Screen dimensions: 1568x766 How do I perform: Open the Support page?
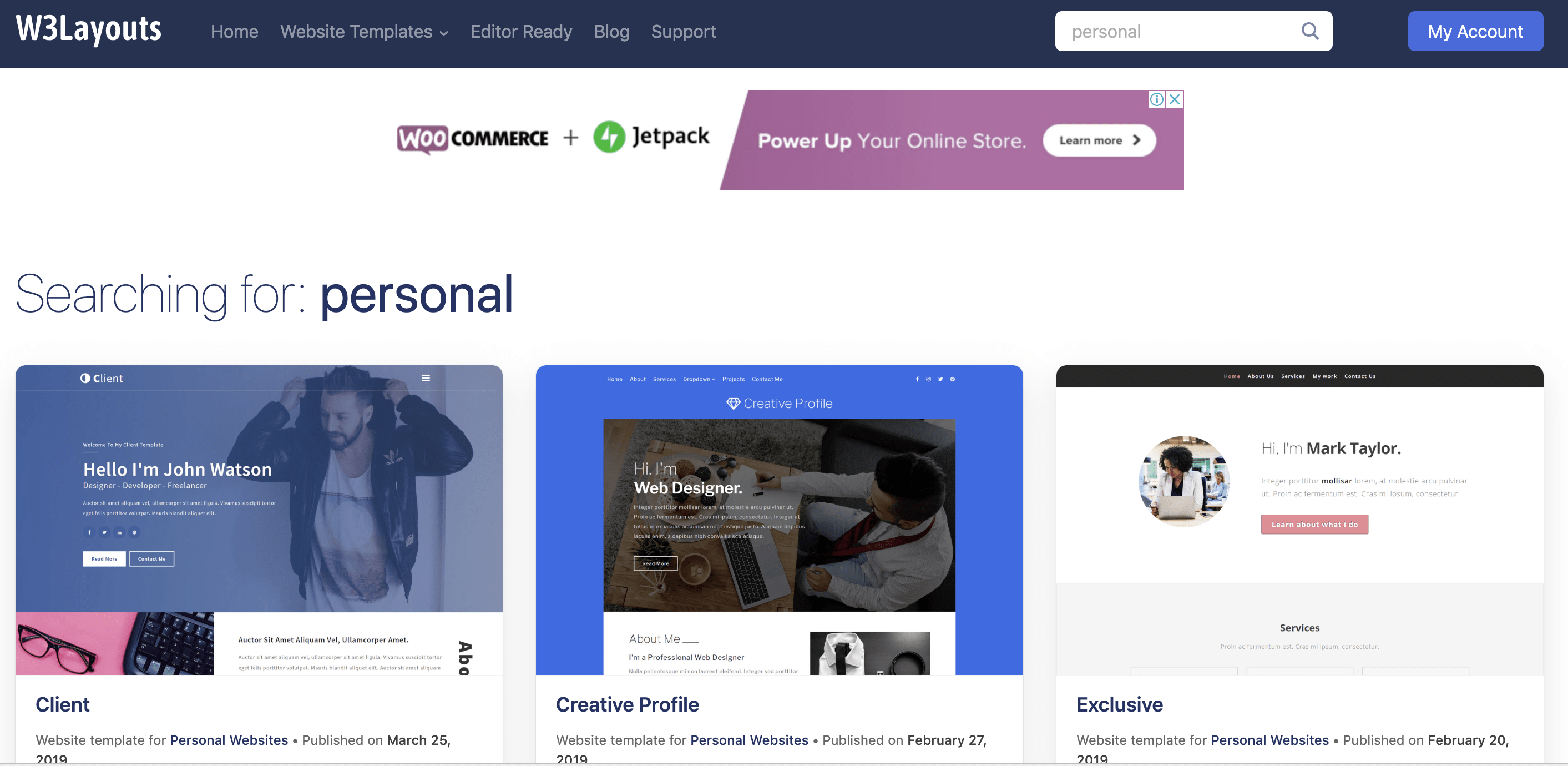point(684,32)
